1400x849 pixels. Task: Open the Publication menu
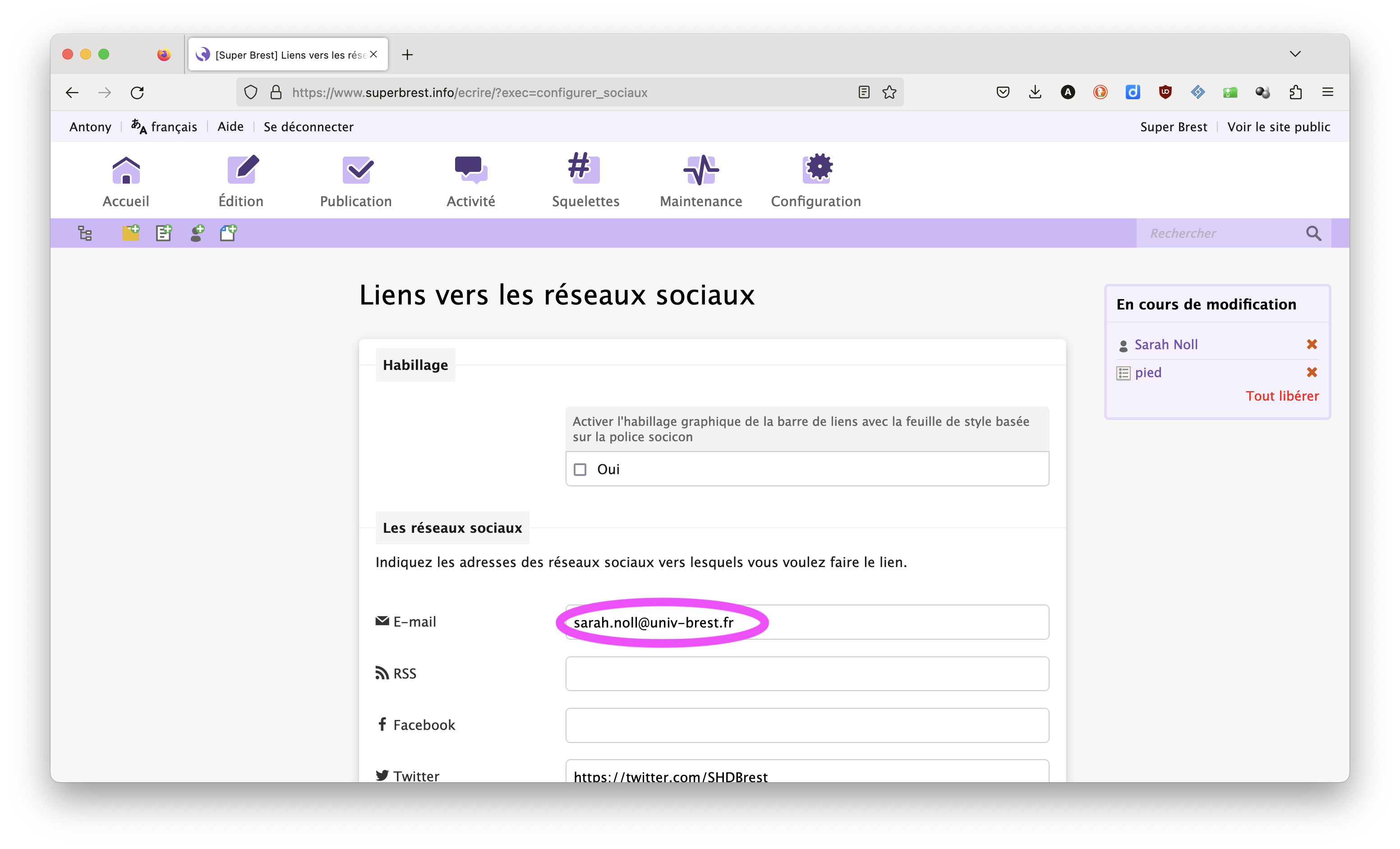click(356, 181)
